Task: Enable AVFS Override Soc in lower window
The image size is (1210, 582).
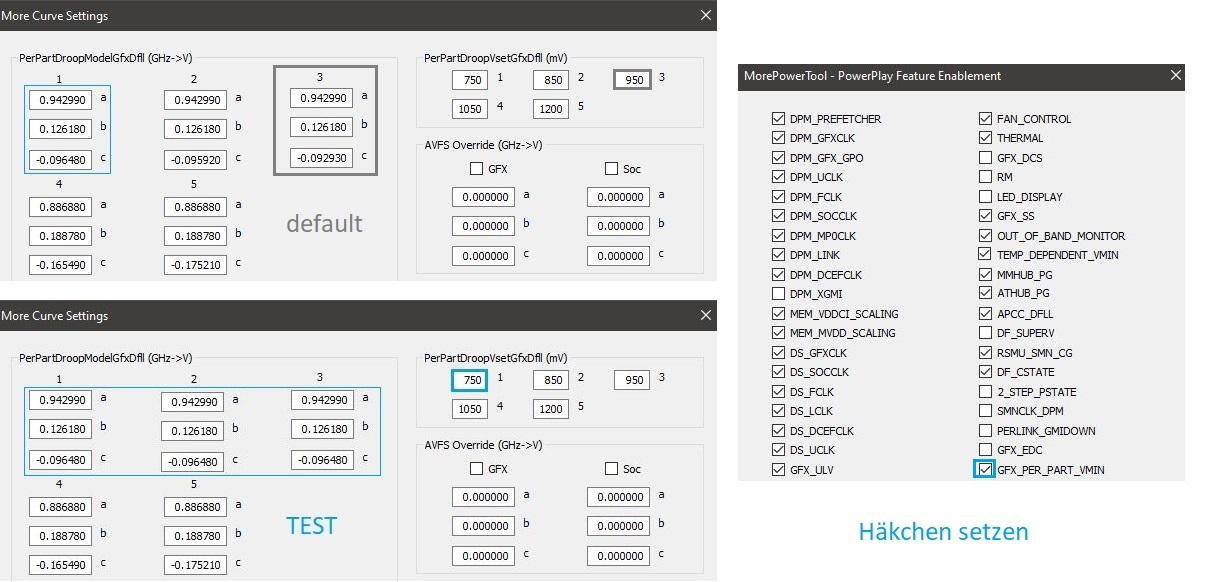Action: pos(612,469)
